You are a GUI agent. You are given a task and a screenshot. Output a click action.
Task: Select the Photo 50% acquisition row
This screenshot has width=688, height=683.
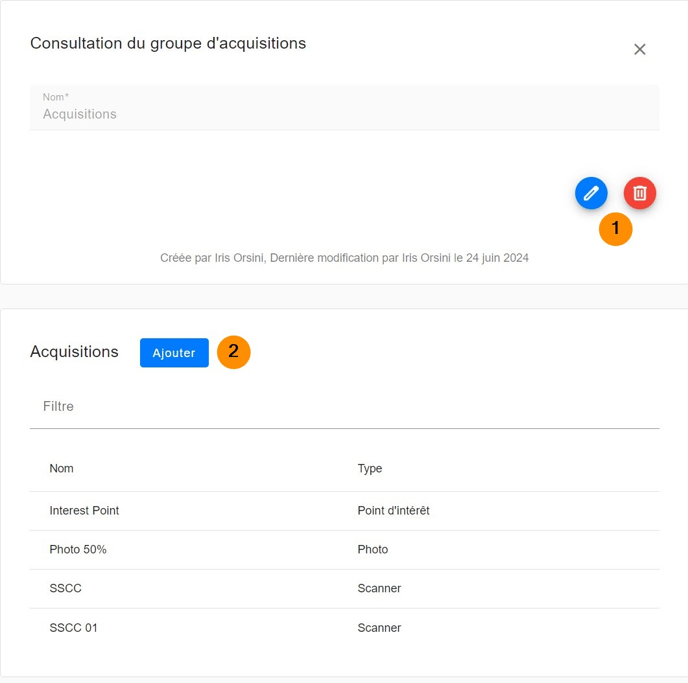click(78, 549)
